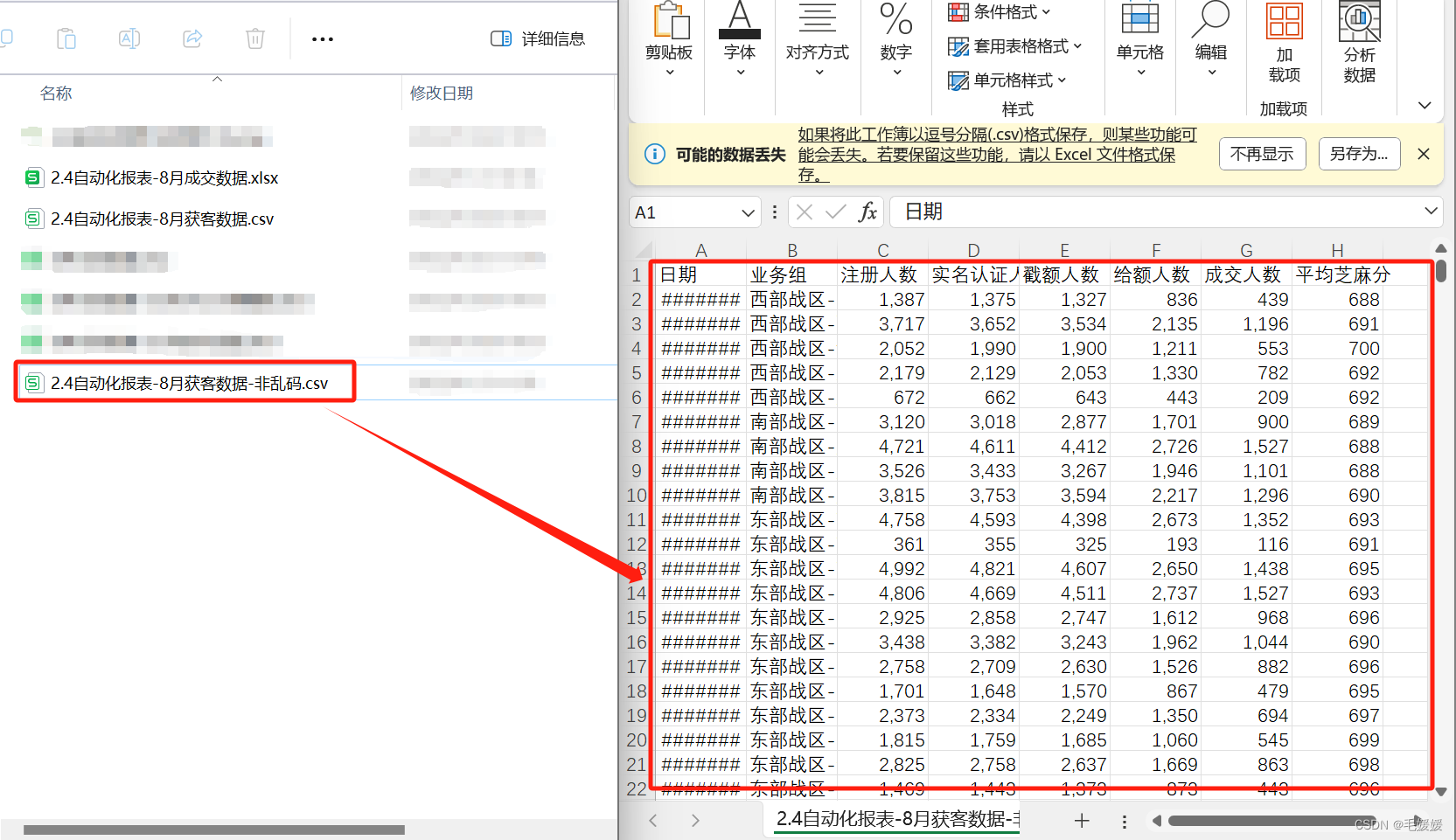This screenshot has width=1456, height=840.
Task: Open 套用表格格式 table format menu
Action: pos(1015,46)
